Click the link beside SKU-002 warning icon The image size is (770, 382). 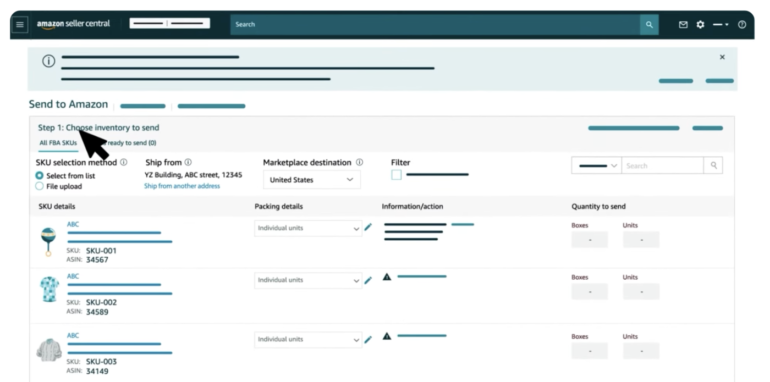422,276
